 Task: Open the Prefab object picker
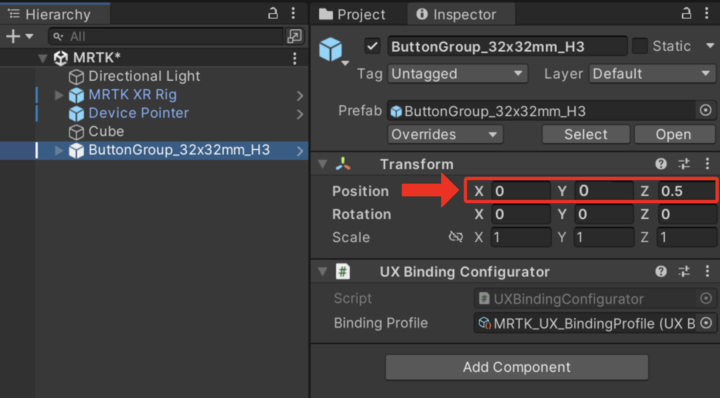[x=706, y=110]
